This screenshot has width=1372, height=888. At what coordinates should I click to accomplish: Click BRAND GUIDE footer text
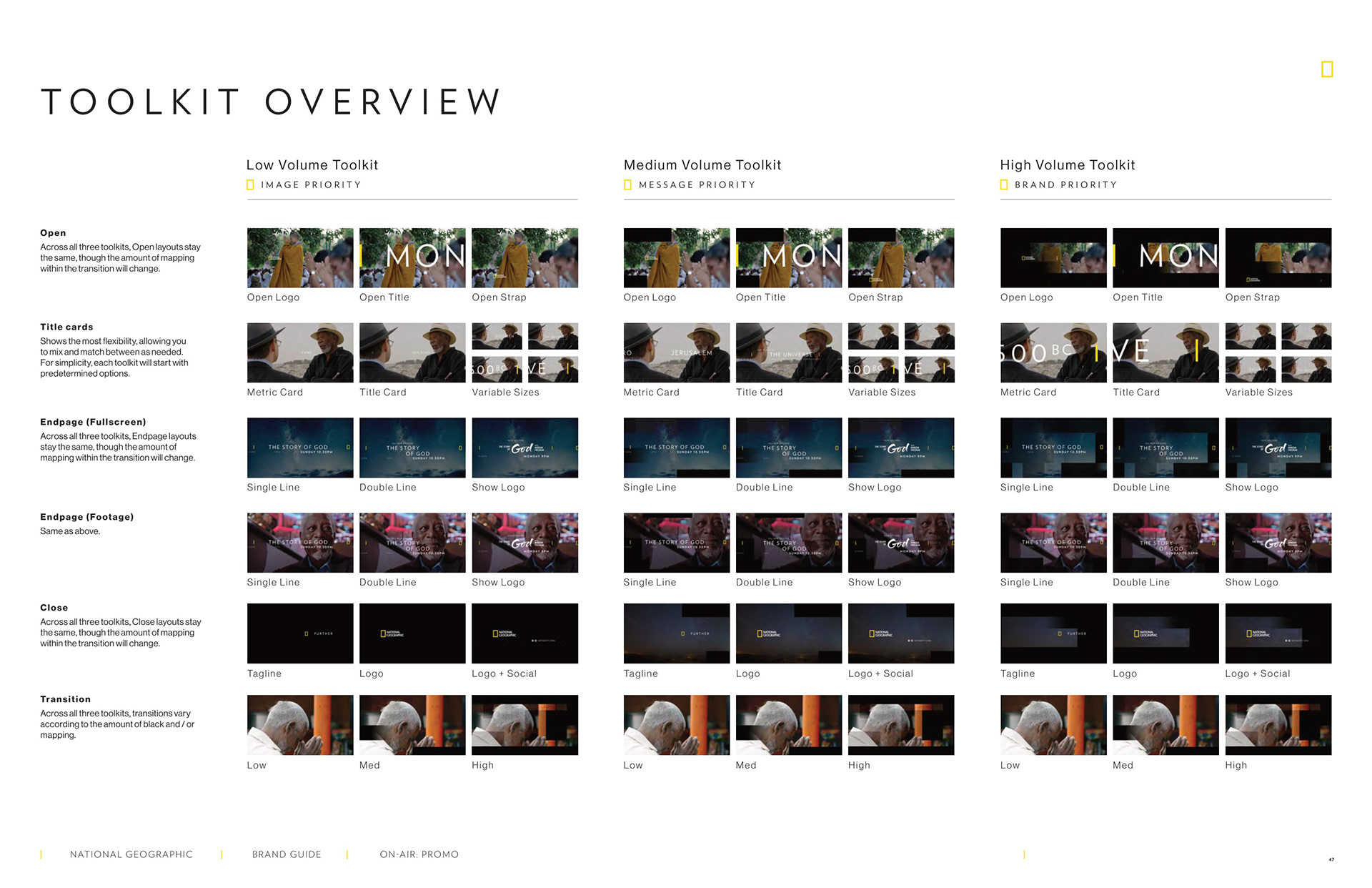pos(287,854)
